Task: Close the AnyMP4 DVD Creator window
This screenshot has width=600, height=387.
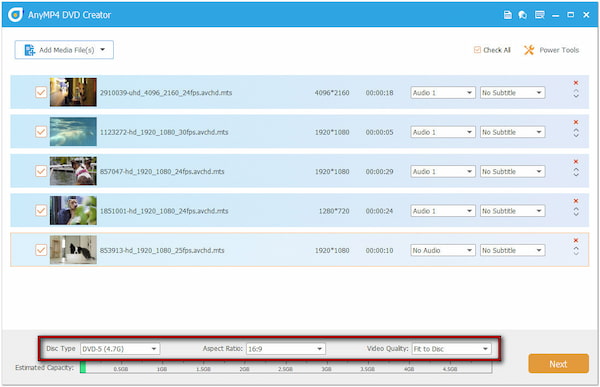Action: coord(586,15)
